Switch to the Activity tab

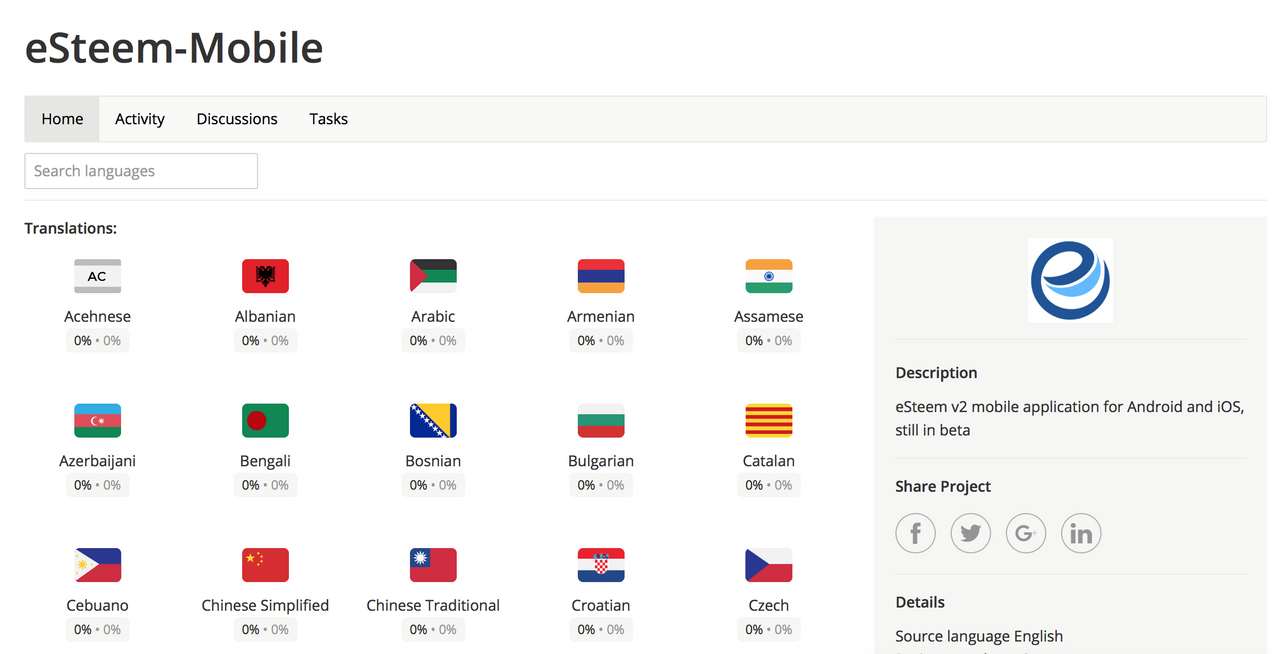[x=140, y=119]
